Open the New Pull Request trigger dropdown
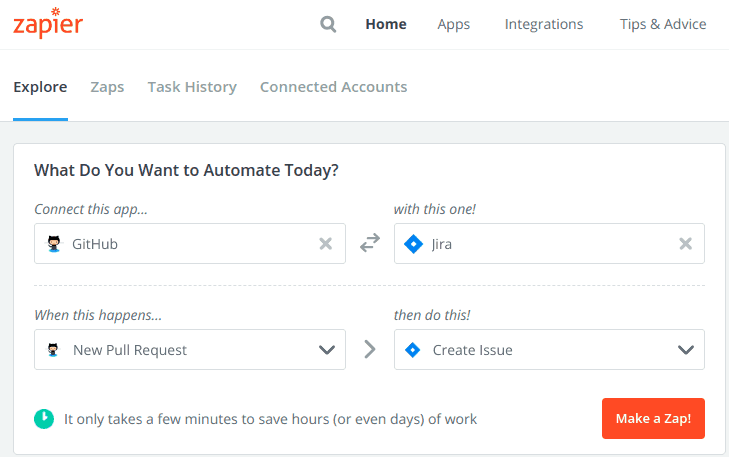Image resolution: width=729 pixels, height=457 pixels. coord(190,350)
